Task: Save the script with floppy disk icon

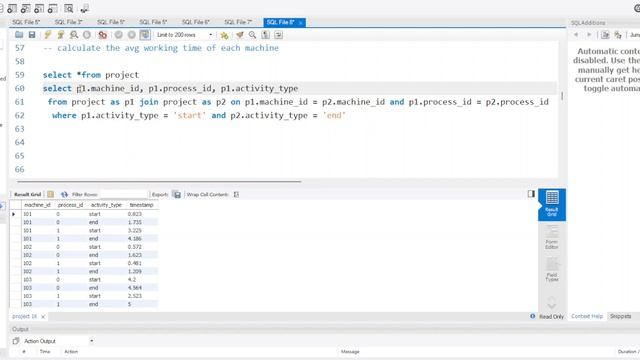Action: point(32,35)
